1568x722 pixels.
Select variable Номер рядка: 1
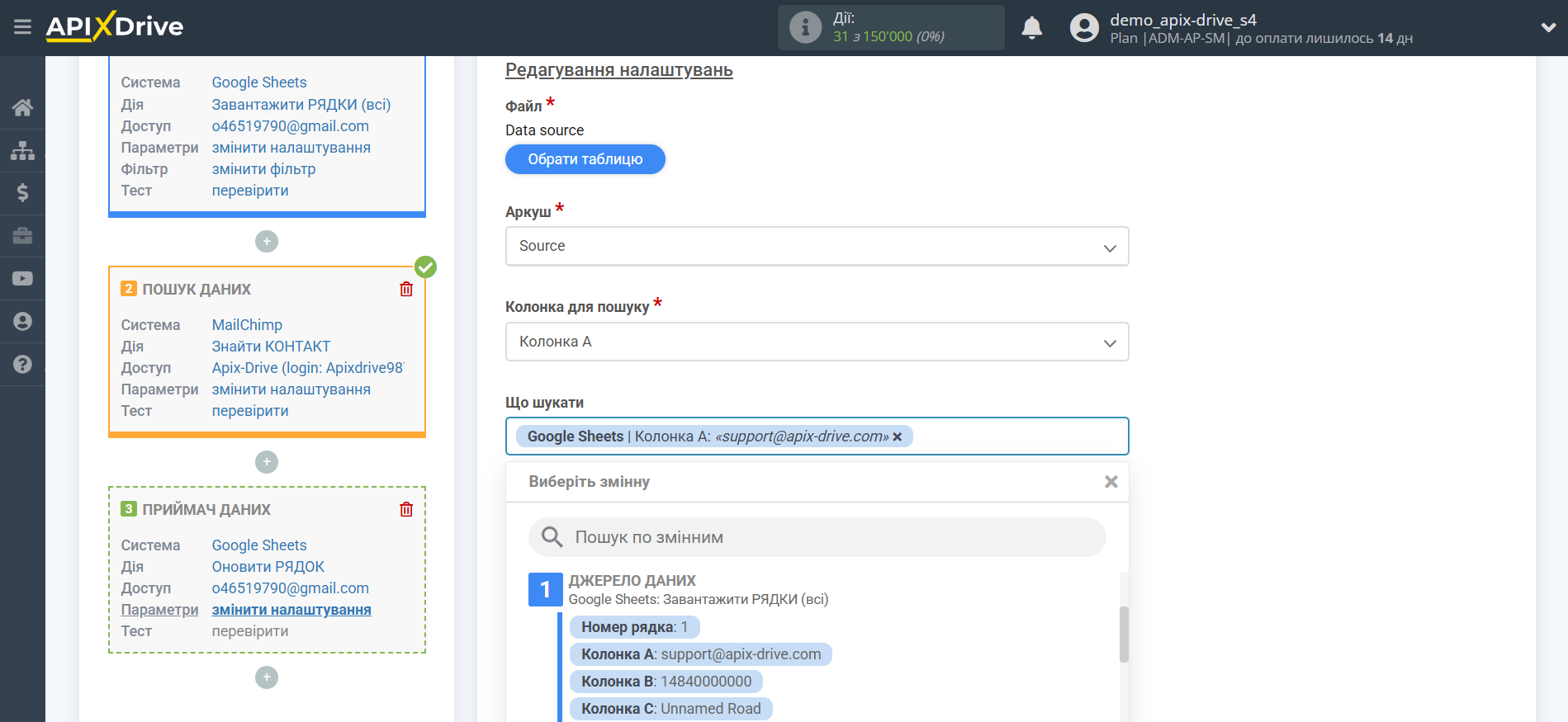634,627
